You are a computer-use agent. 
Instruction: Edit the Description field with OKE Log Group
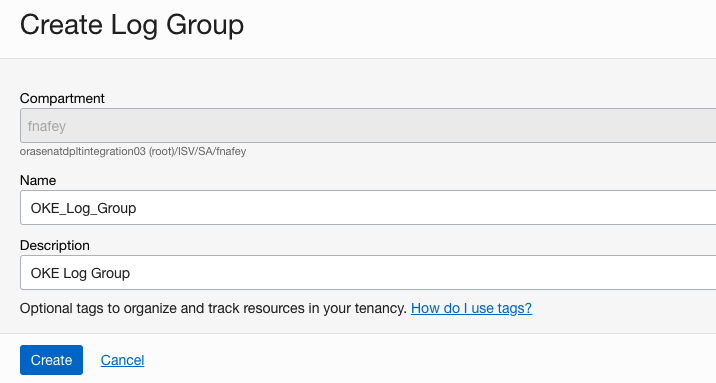click(368, 273)
